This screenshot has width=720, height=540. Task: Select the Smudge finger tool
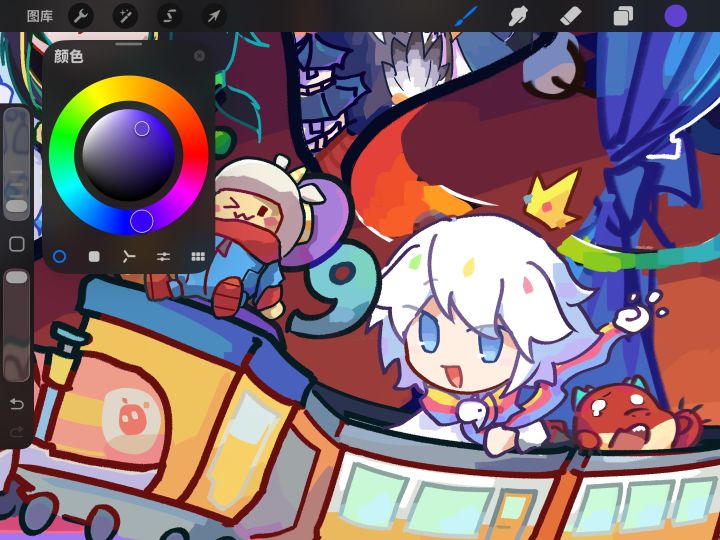[x=518, y=16]
